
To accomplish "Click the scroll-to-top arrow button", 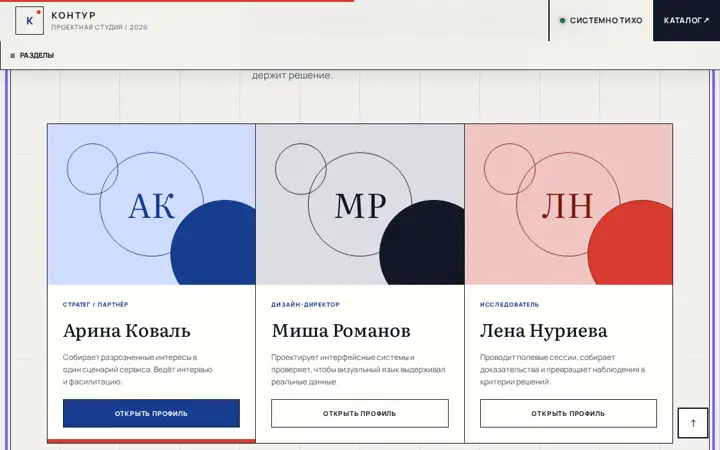I will [693, 423].
